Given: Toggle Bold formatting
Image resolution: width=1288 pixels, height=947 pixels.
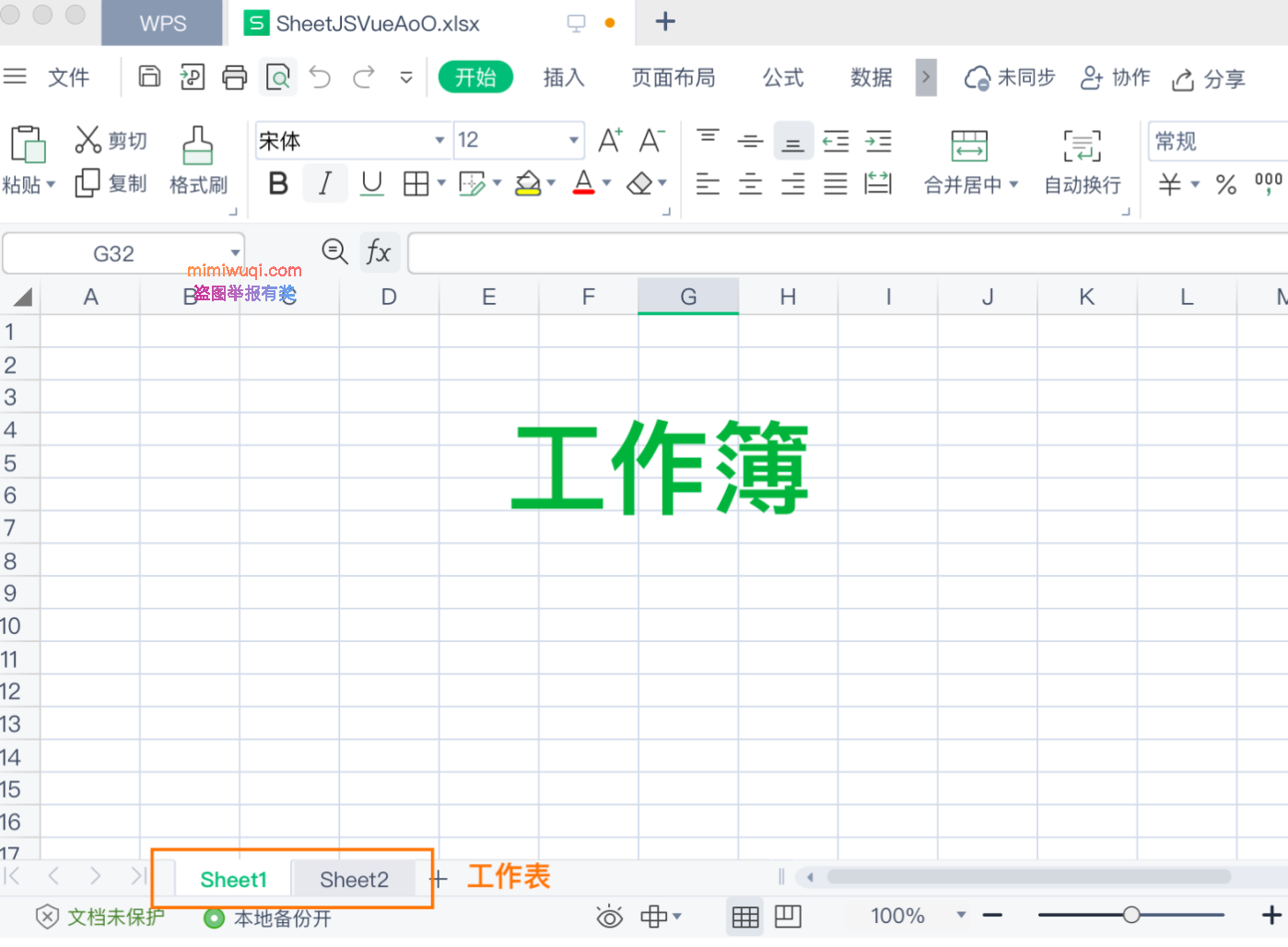Looking at the screenshot, I should (x=278, y=183).
